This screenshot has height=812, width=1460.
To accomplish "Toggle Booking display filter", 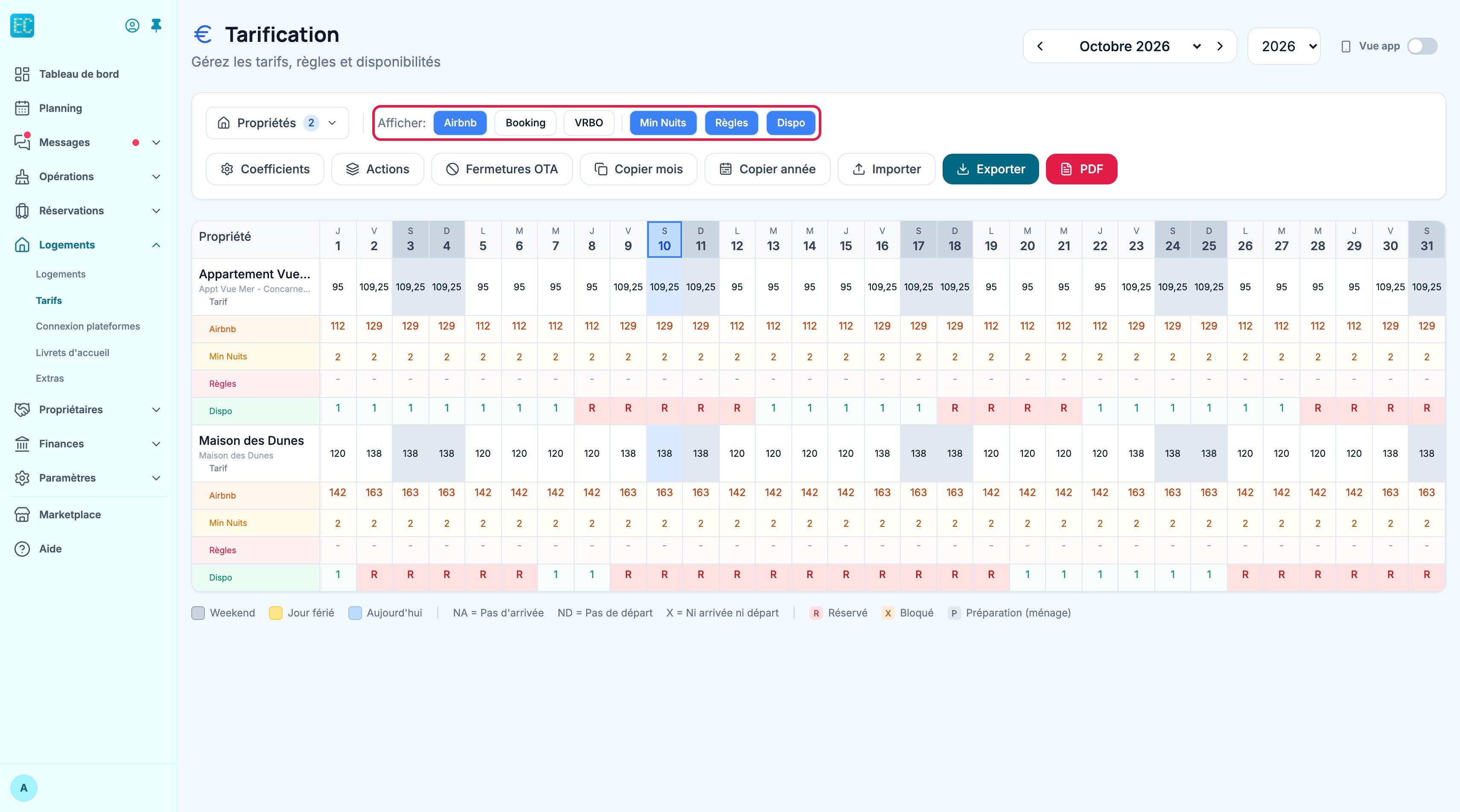I will click(526, 123).
